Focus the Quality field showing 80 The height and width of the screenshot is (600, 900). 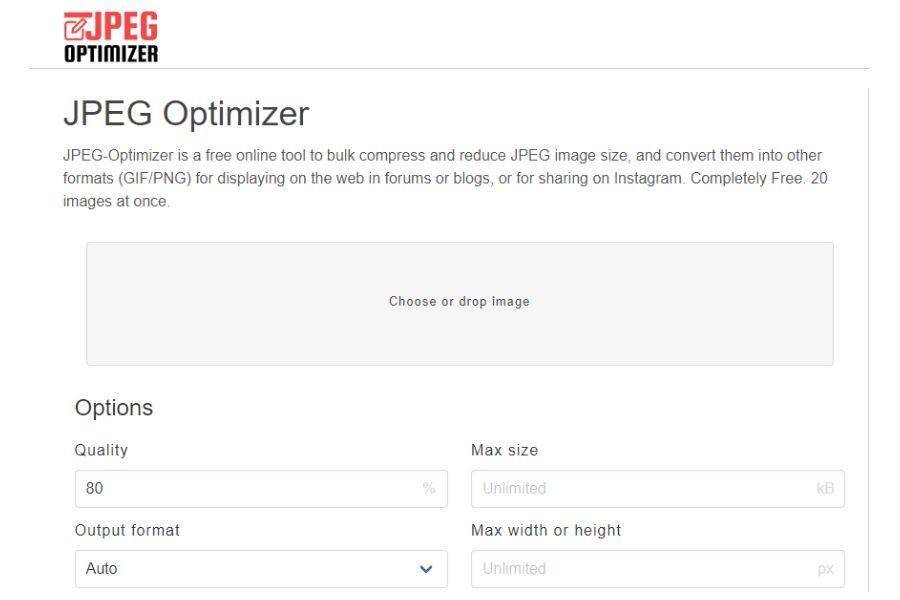[261, 489]
